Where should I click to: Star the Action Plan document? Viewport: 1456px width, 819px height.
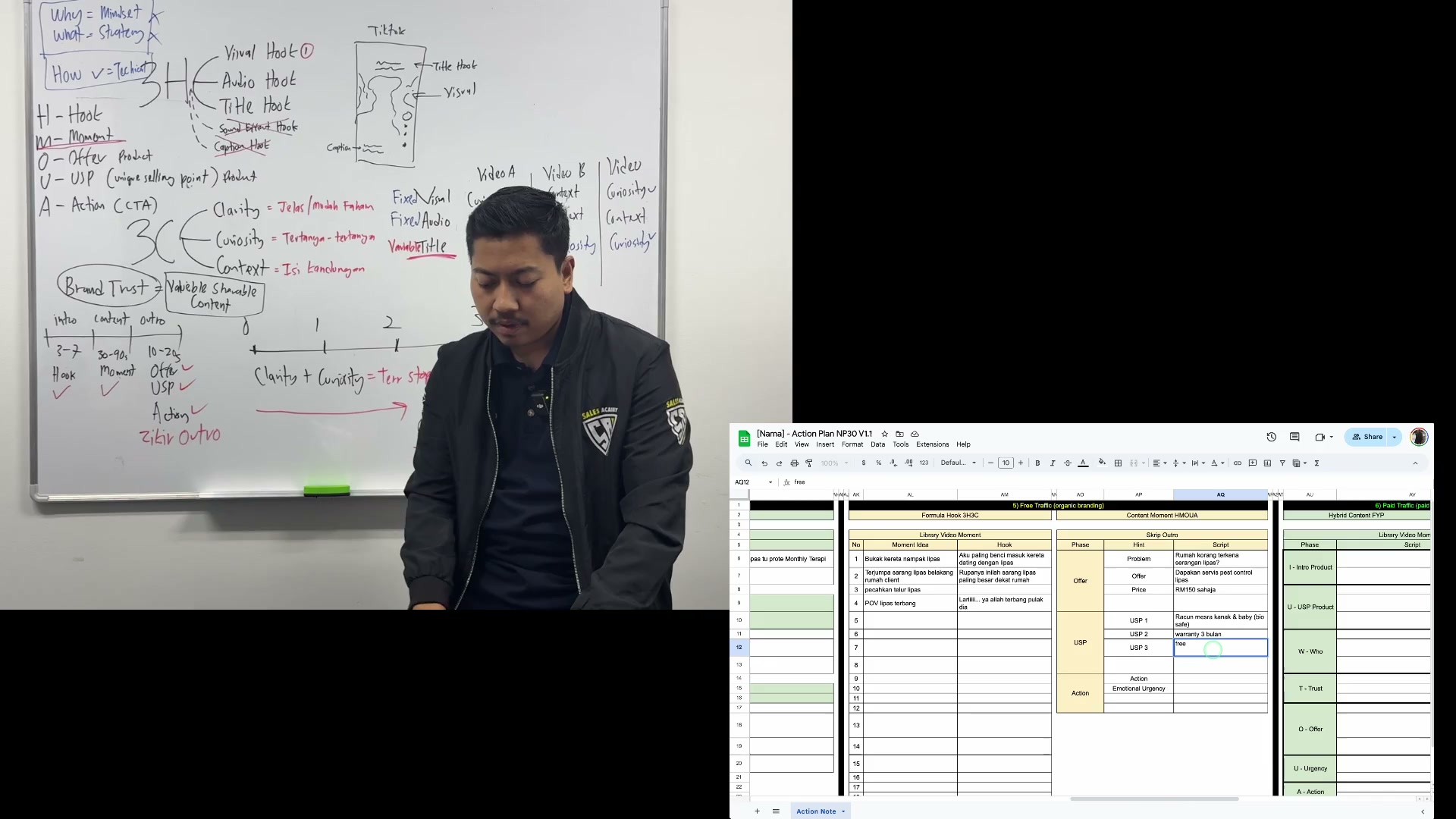click(x=884, y=434)
